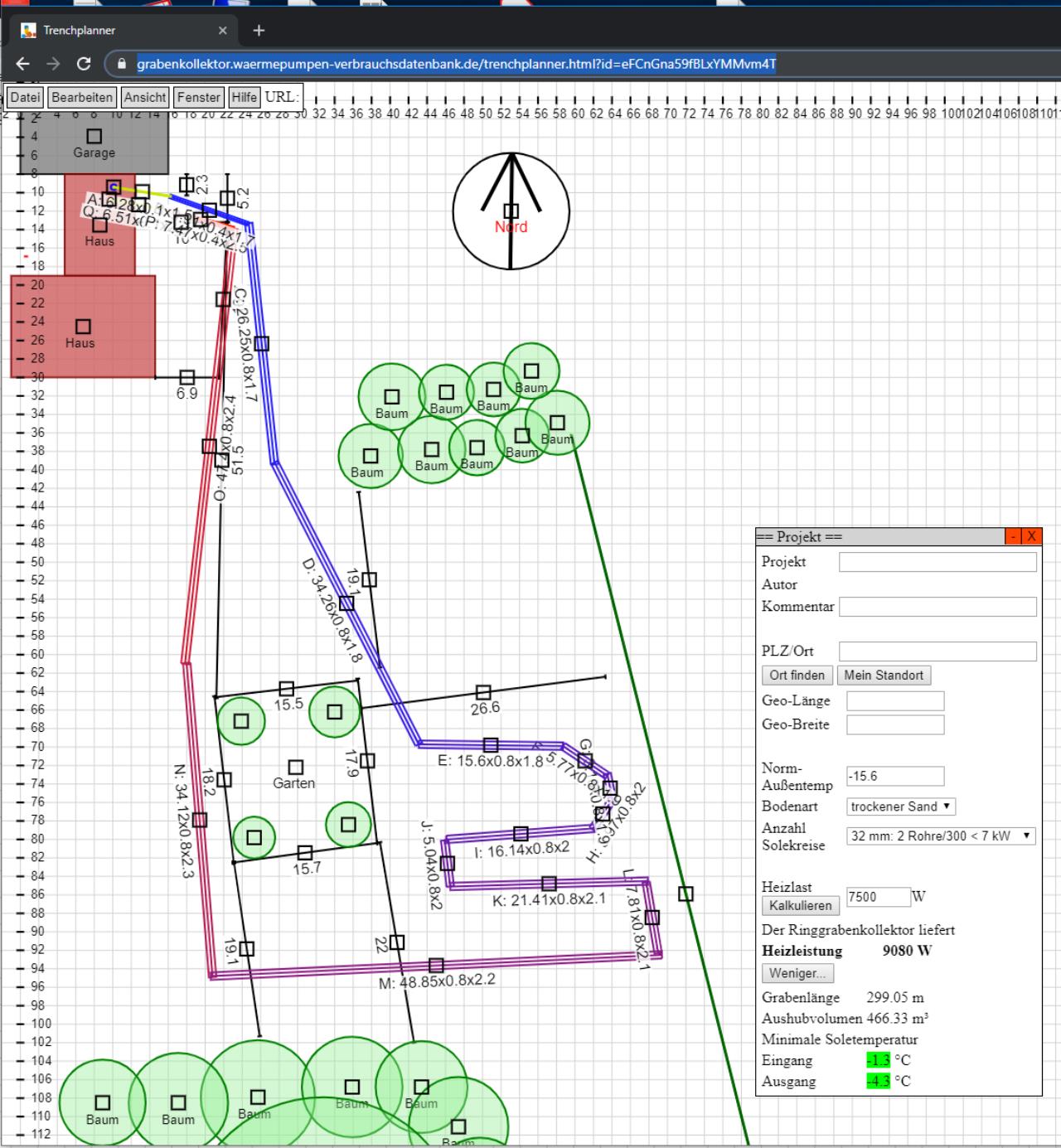Select the 18.2 measurement line handle
The height and width of the screenshot is (1148, 1061).
(x=224, y=780)
